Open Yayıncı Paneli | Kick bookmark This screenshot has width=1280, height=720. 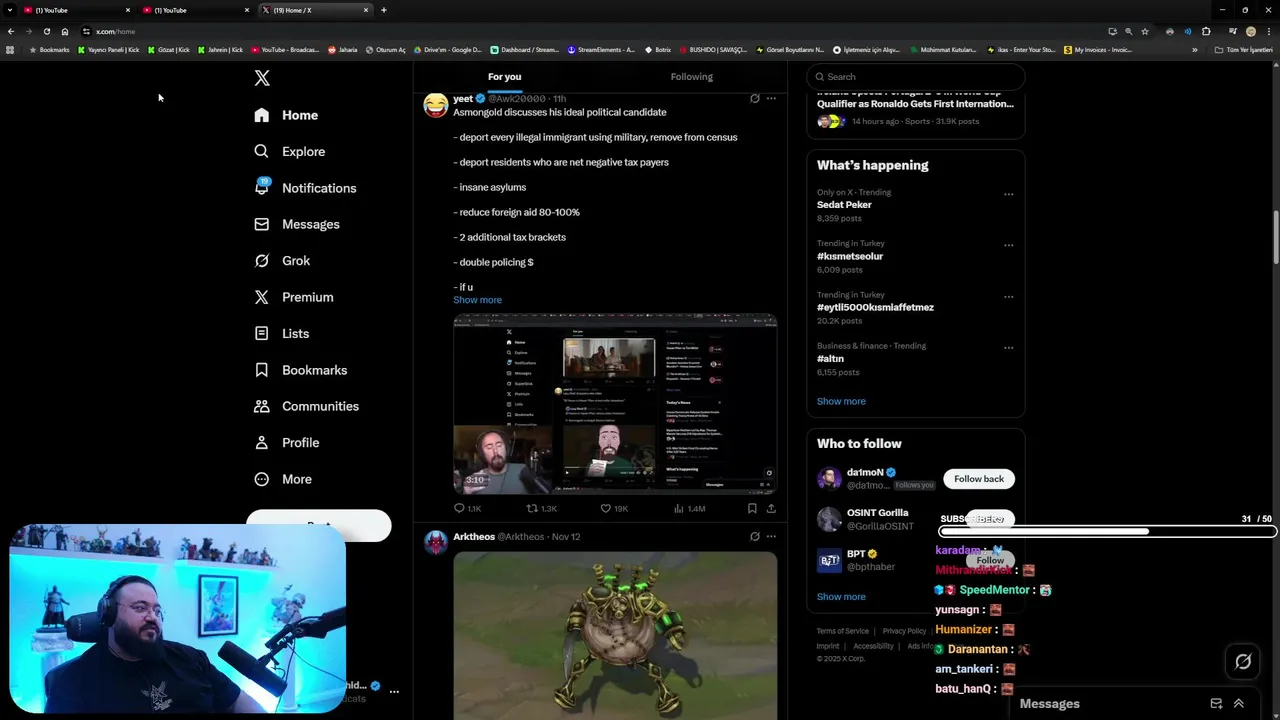[x=109, y=50]
